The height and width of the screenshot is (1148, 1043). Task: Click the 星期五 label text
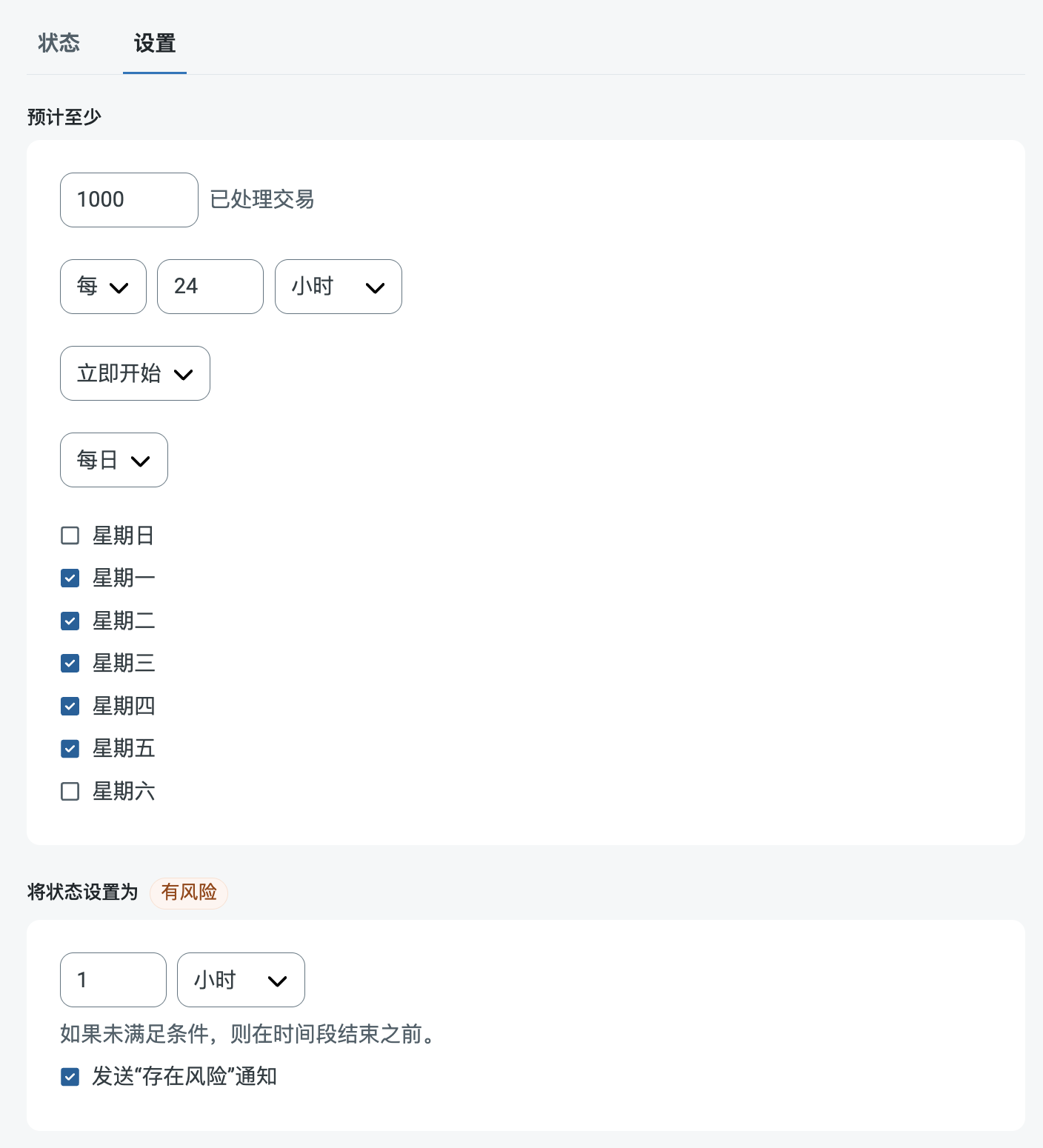(x=124, y=749)
